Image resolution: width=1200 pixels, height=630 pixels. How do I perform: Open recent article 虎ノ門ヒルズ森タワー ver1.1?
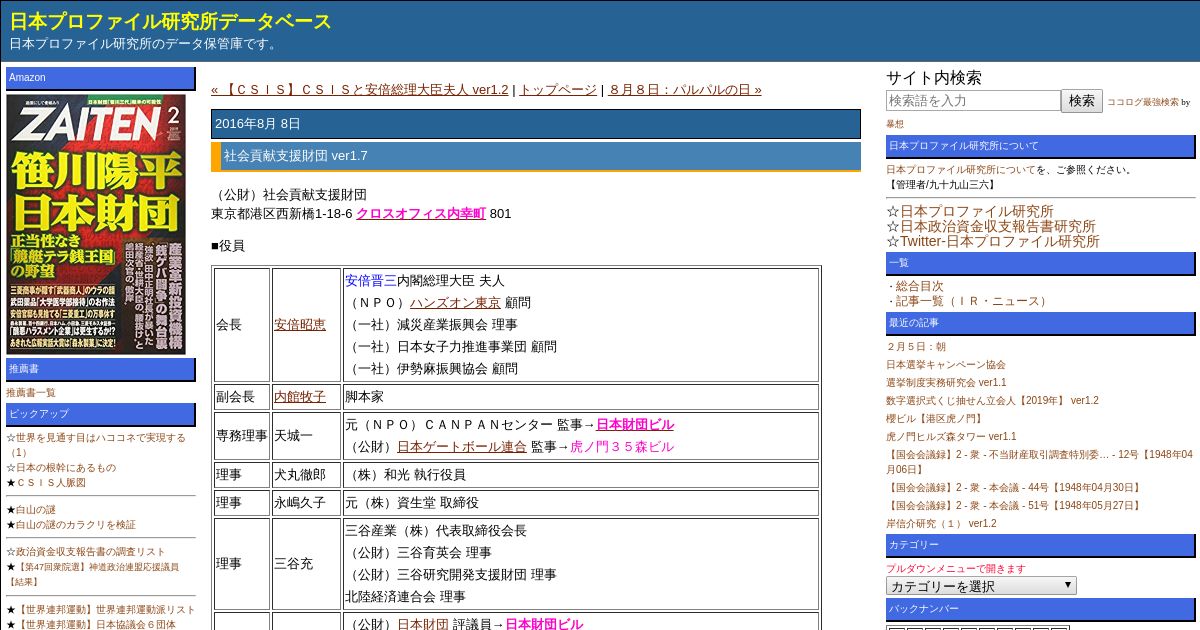(951, 436)
